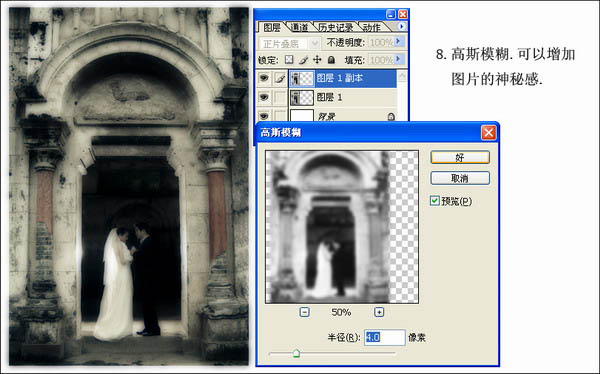Click brush indicator box of 图层 1 副本
Screen dimensions: 600x374
pos(280,78)
